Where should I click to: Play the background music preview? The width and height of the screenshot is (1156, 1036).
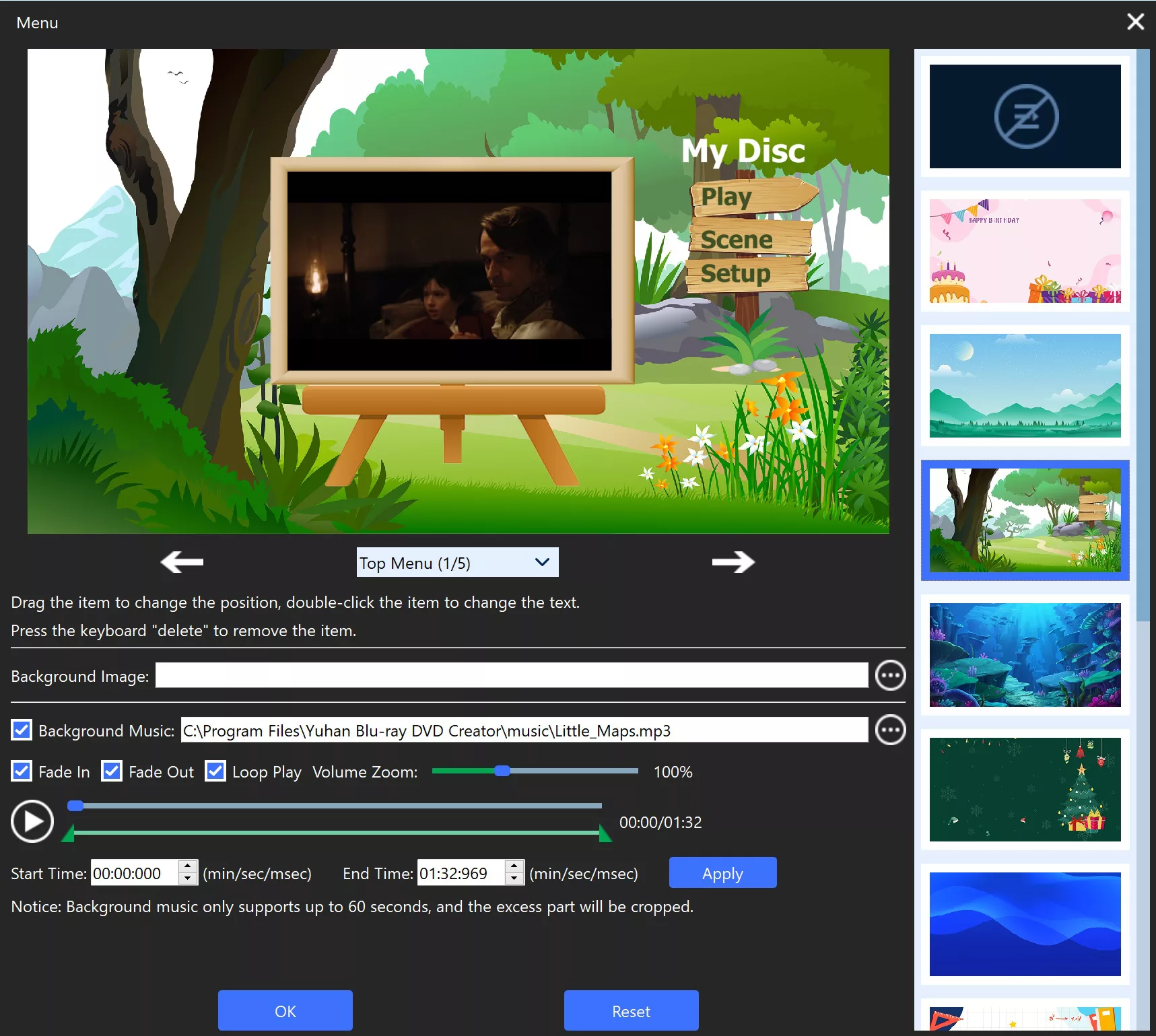32,821
